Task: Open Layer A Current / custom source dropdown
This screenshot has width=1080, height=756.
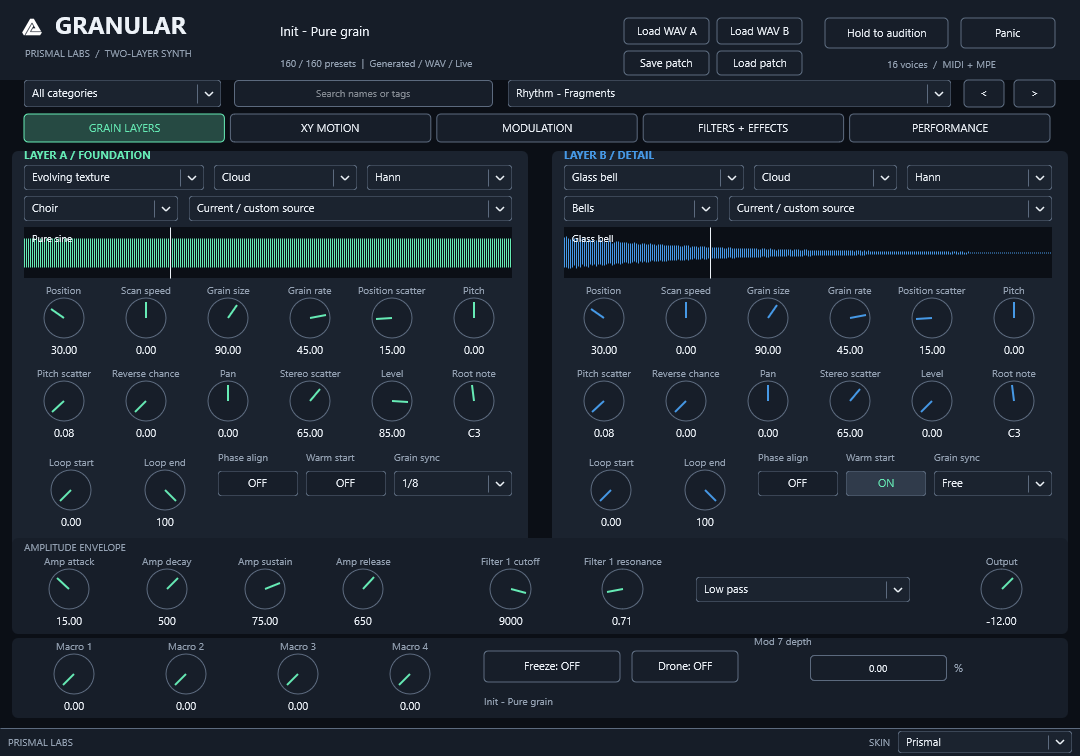Action: click(351, 209)
